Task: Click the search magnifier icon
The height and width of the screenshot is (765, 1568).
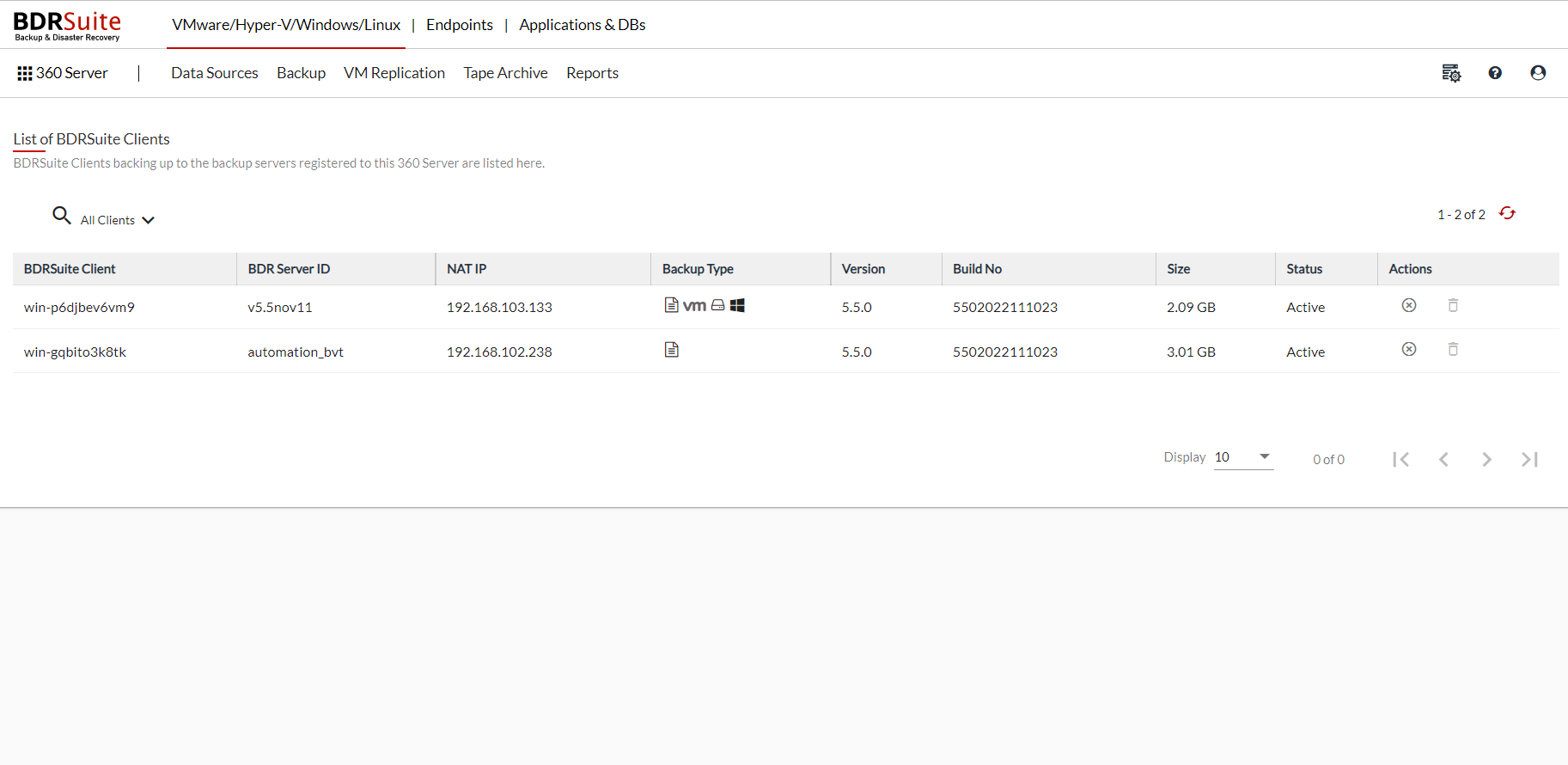Action: tap(61, 215)
